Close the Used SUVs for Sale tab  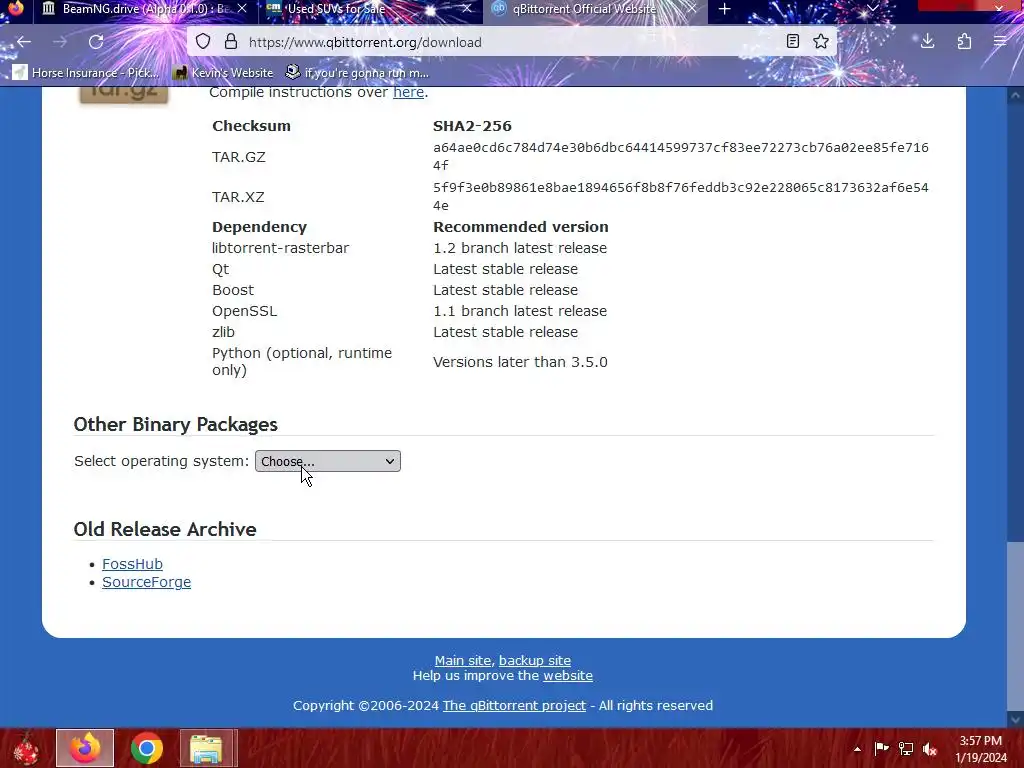click(466, 9)
